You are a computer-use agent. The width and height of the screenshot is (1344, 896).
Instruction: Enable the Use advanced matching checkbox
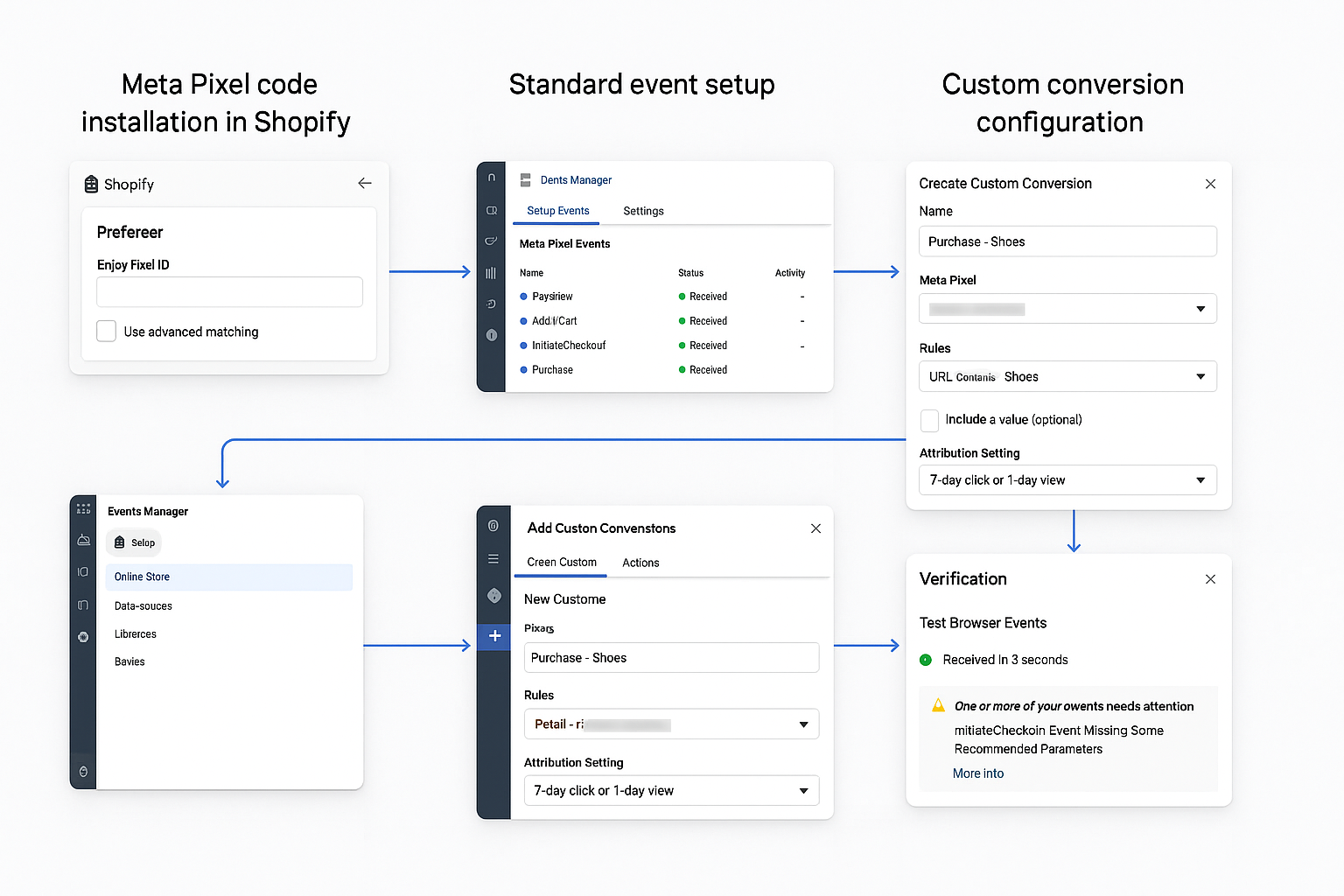(106, 331)
